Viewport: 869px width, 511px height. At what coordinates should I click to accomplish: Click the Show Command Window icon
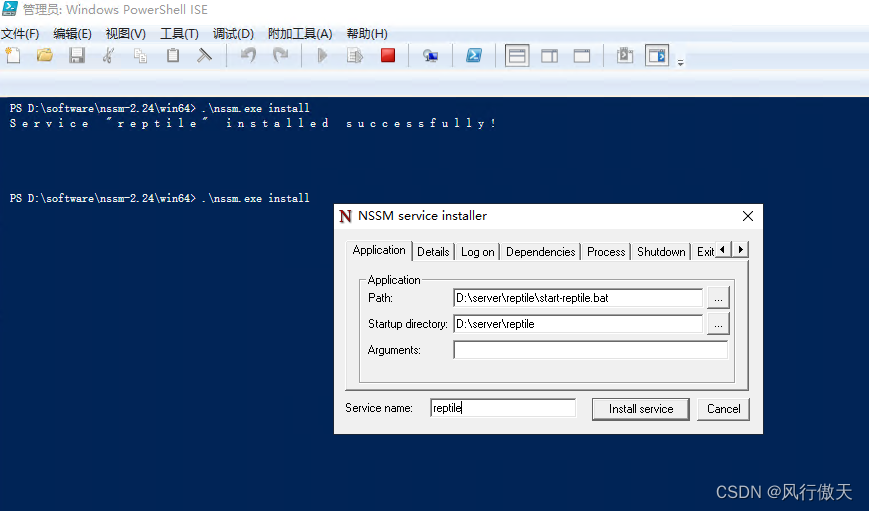pyautogui.click(x=625, y=55)
